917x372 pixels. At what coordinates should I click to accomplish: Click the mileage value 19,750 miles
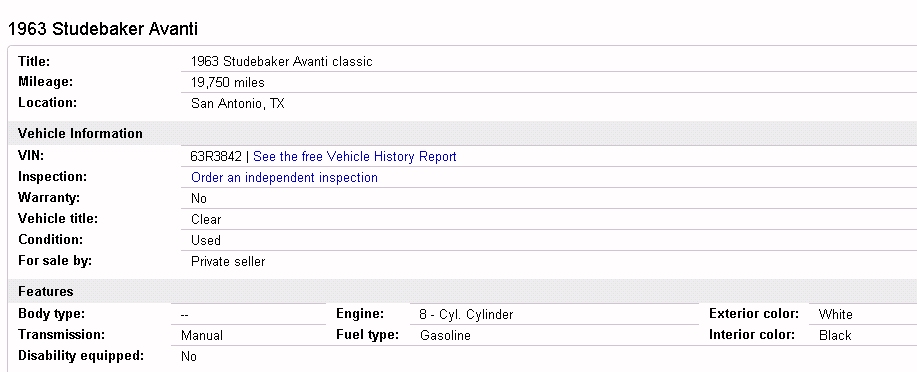(227, 82)
